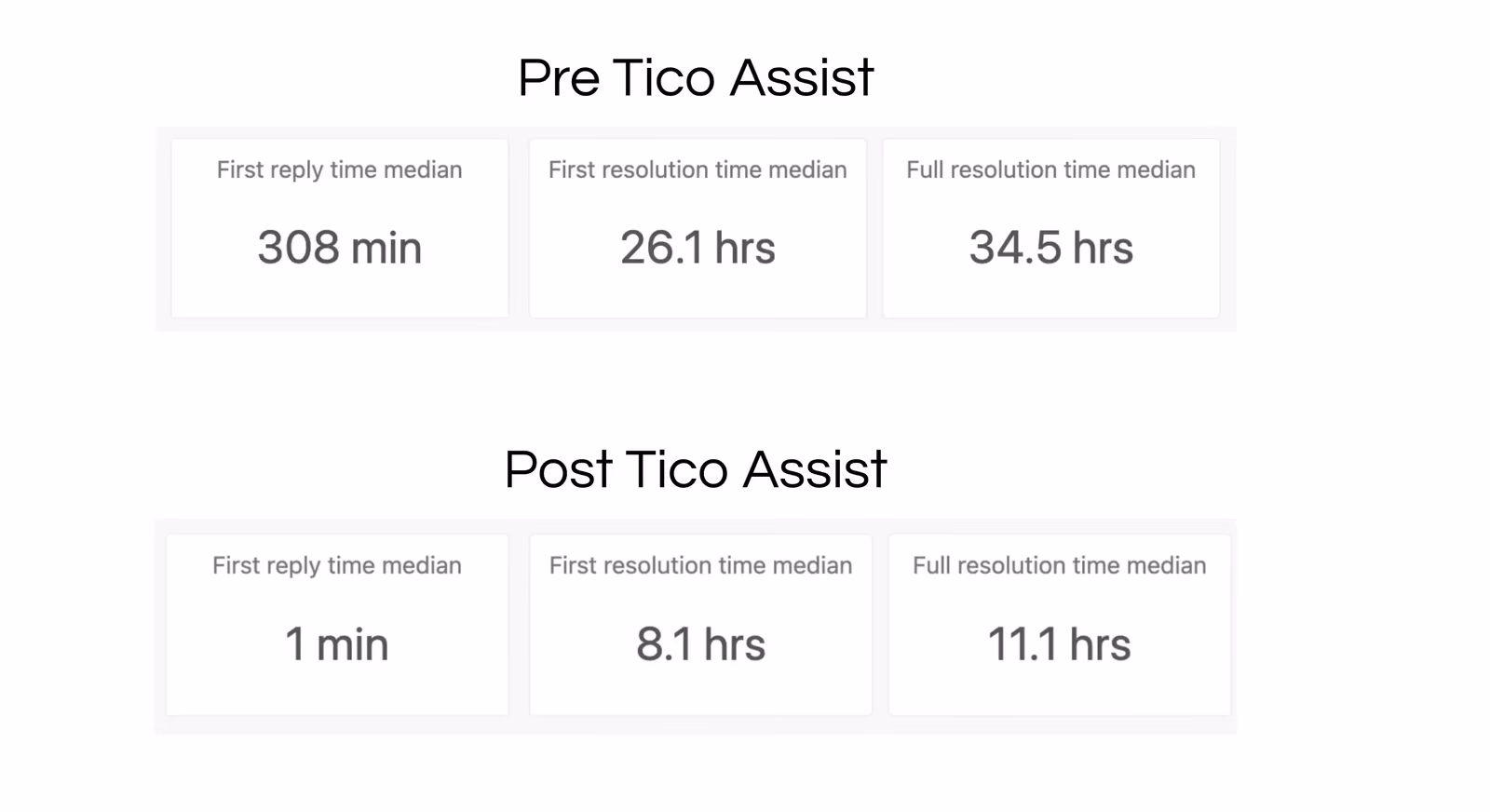Viewport: 1490px width, 812px height.
Task: Open the card showing 308 min
Action: pyautogui.click(x=340, y=228)
